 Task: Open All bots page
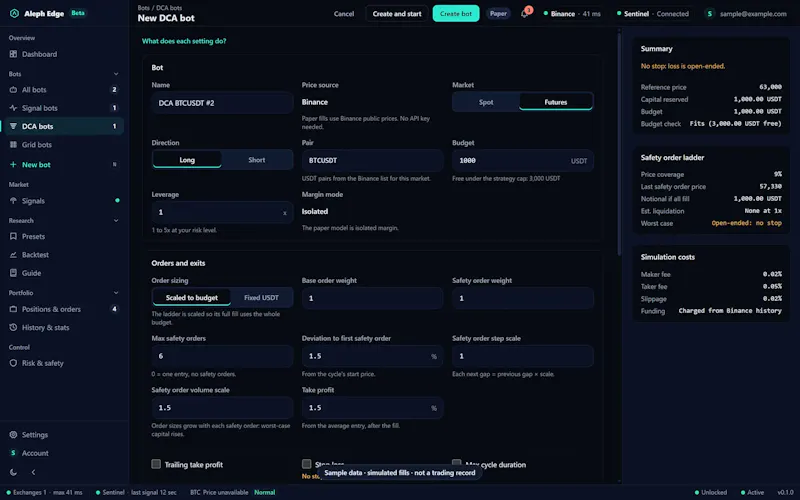[62, 90]
